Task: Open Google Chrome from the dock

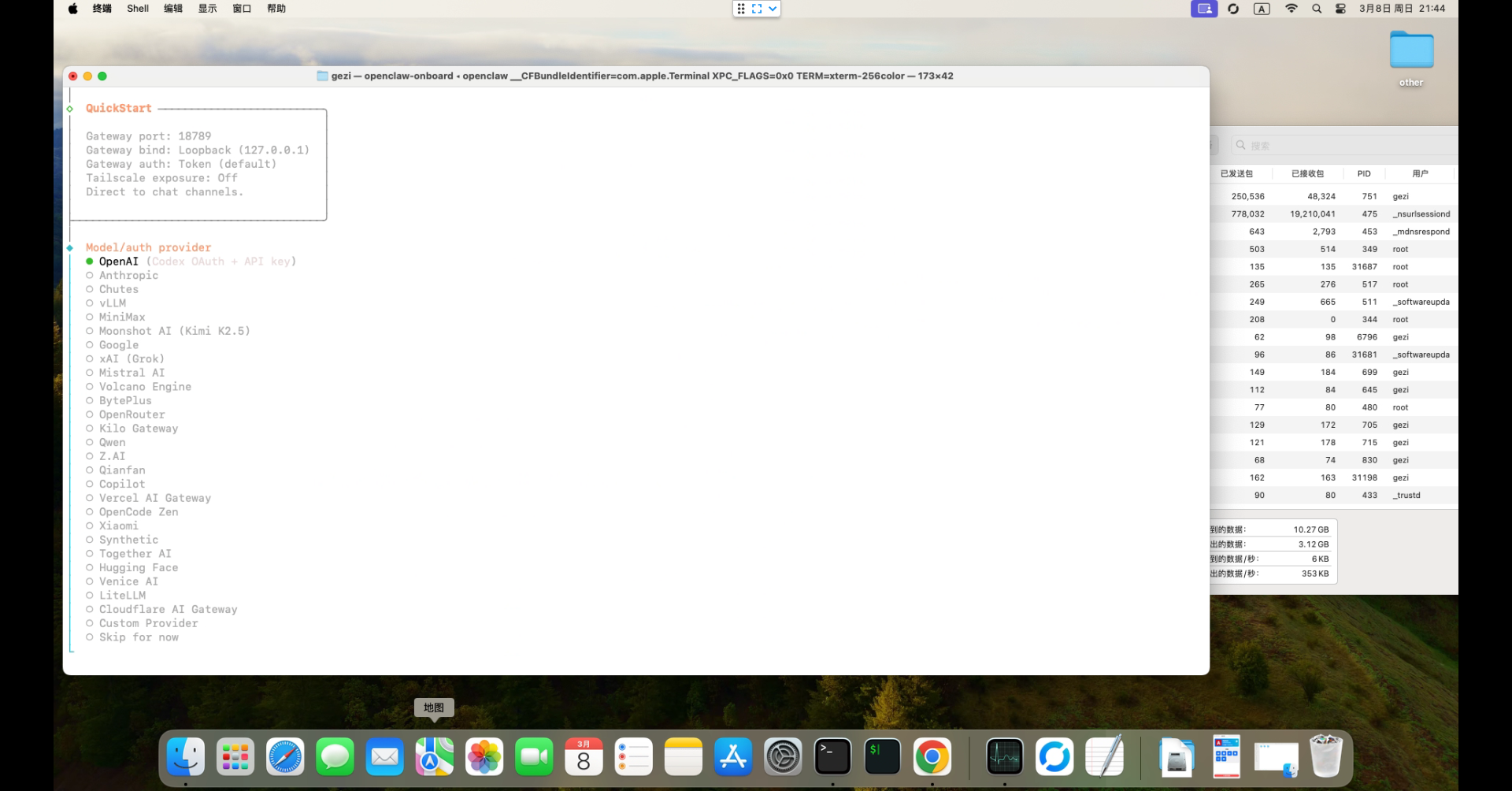Action: point(932,757)
